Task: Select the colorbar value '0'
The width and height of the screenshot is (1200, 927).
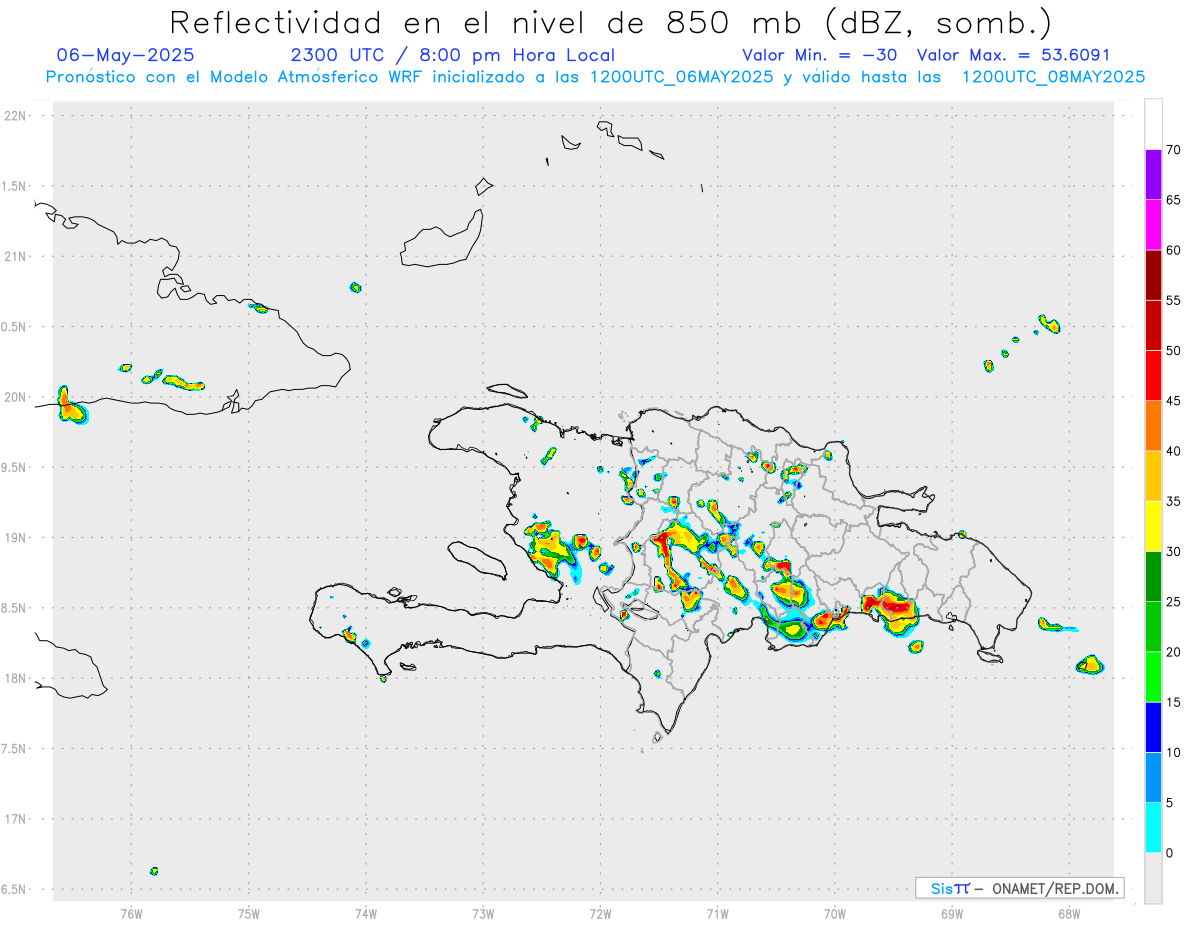Action: pyautogui.click(x=1170, y=853)
